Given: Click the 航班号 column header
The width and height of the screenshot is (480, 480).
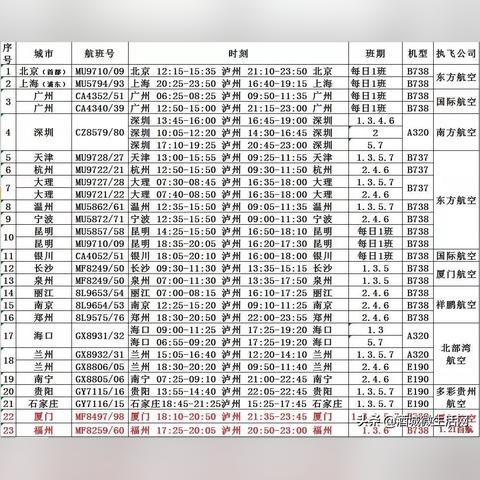Looking at the screenshot, I should [x=99, y=53].
